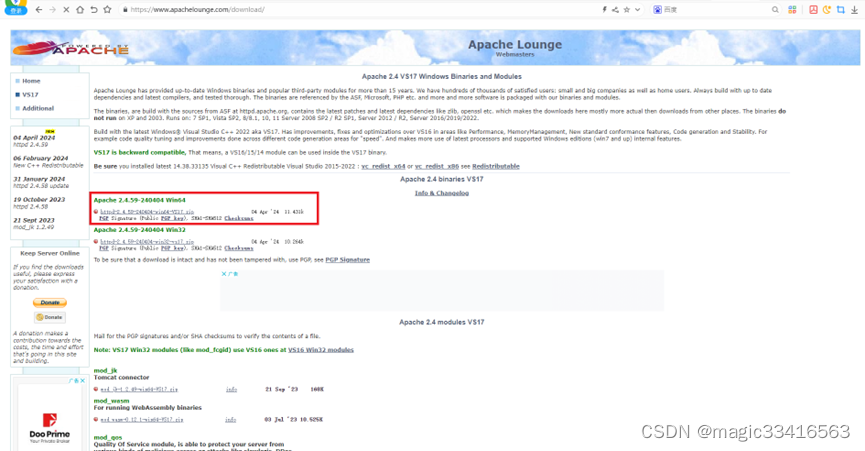Open the 06 February 2024 news entry
This screenshot has height=451, width=865.
click(49, 162)
